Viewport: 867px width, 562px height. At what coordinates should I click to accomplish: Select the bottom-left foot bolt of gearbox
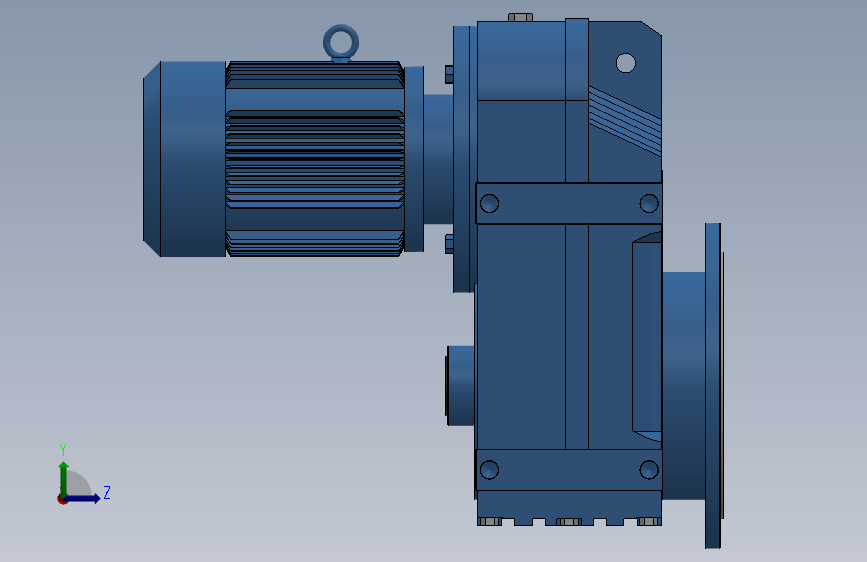click(490, 522)
